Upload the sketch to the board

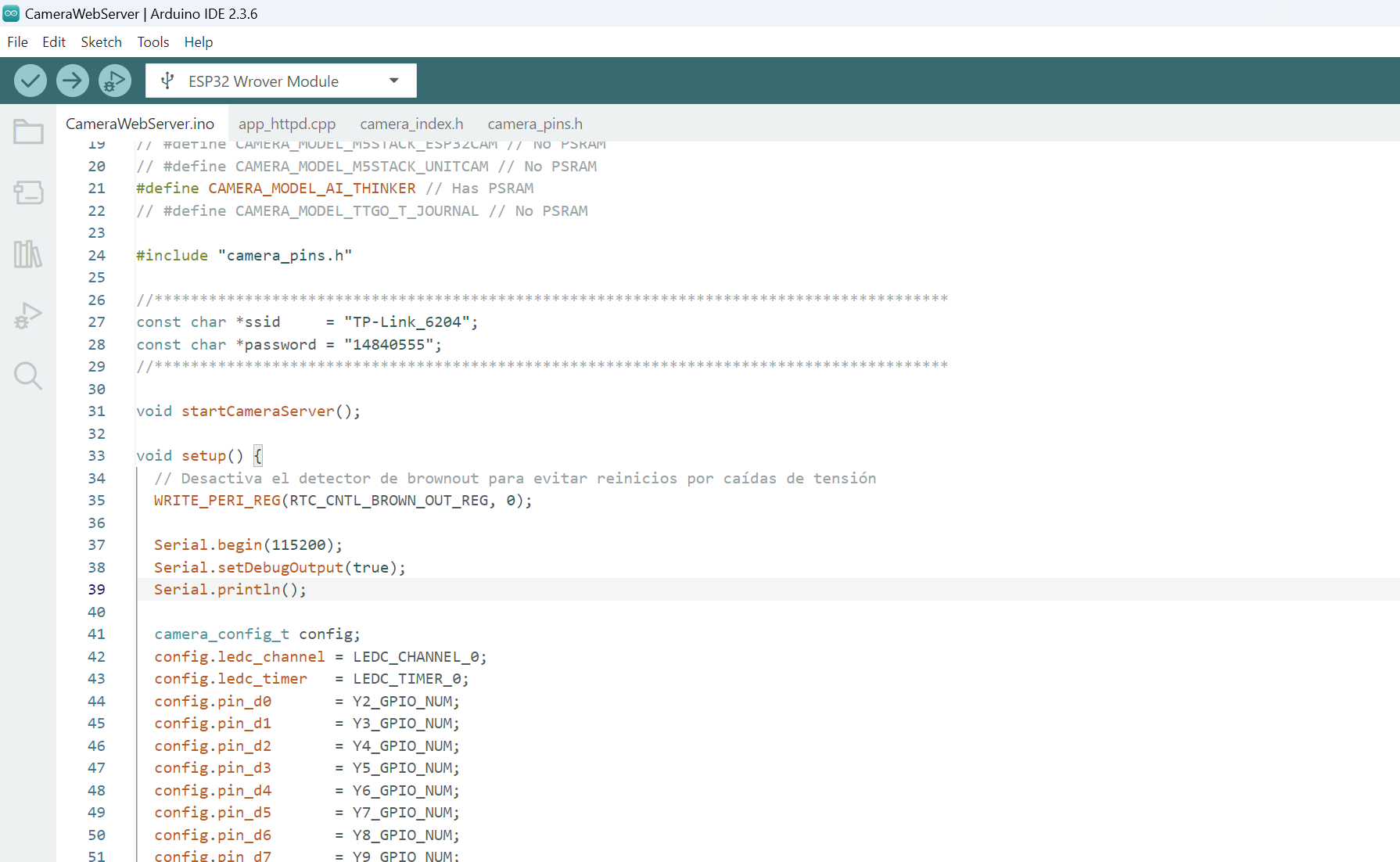coord(72,80)
